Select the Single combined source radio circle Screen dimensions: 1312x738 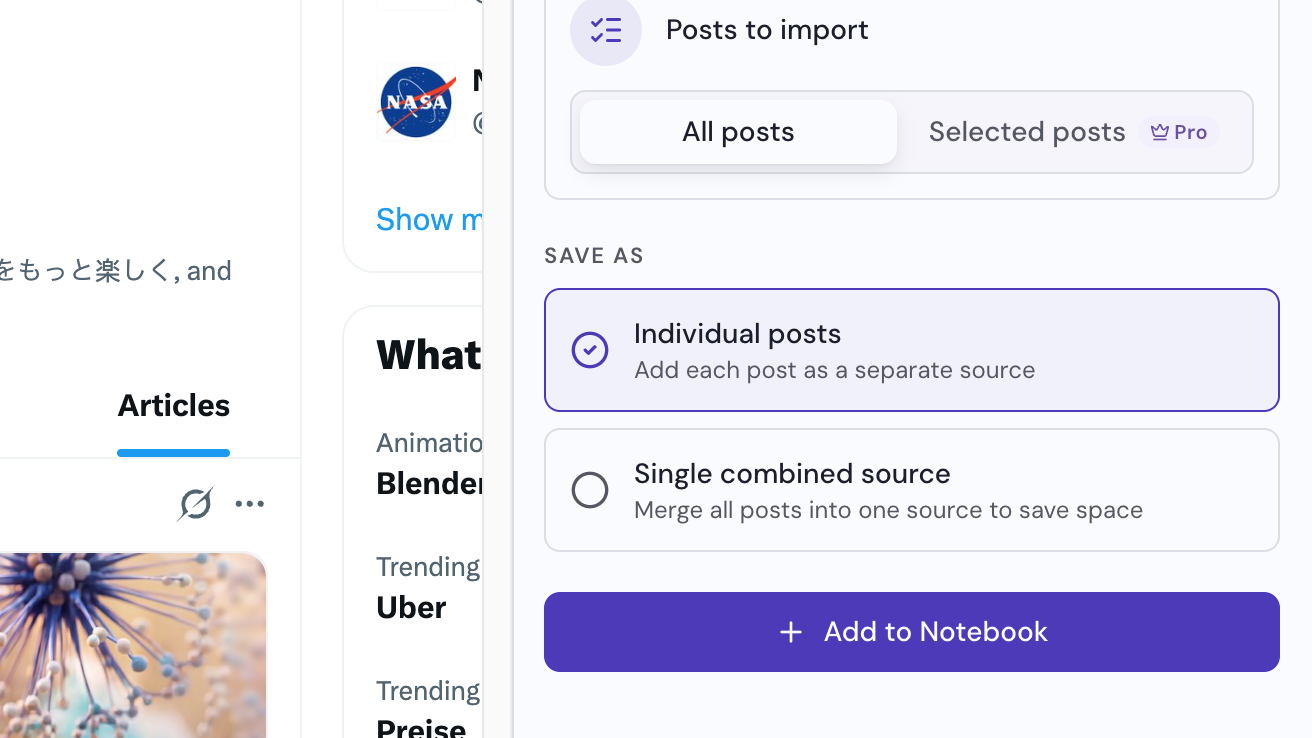[x=590, y=490]
